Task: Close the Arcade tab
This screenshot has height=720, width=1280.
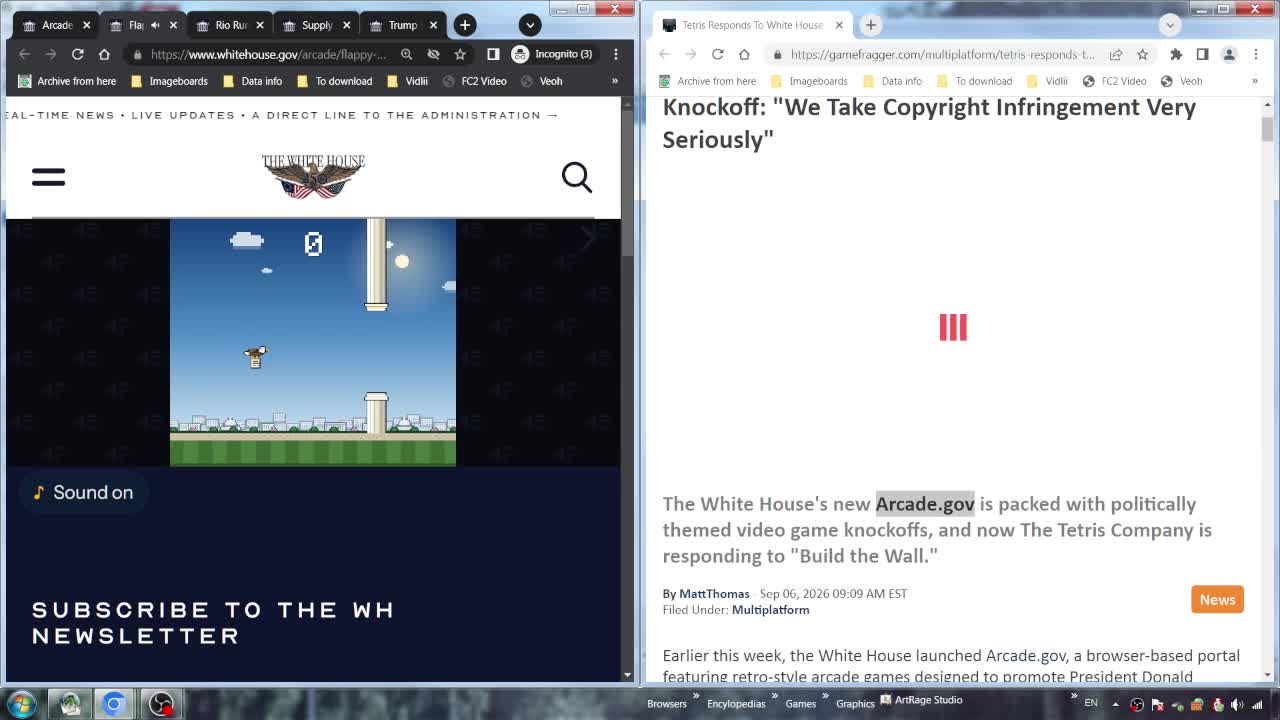Action: [x=86, y=25]
